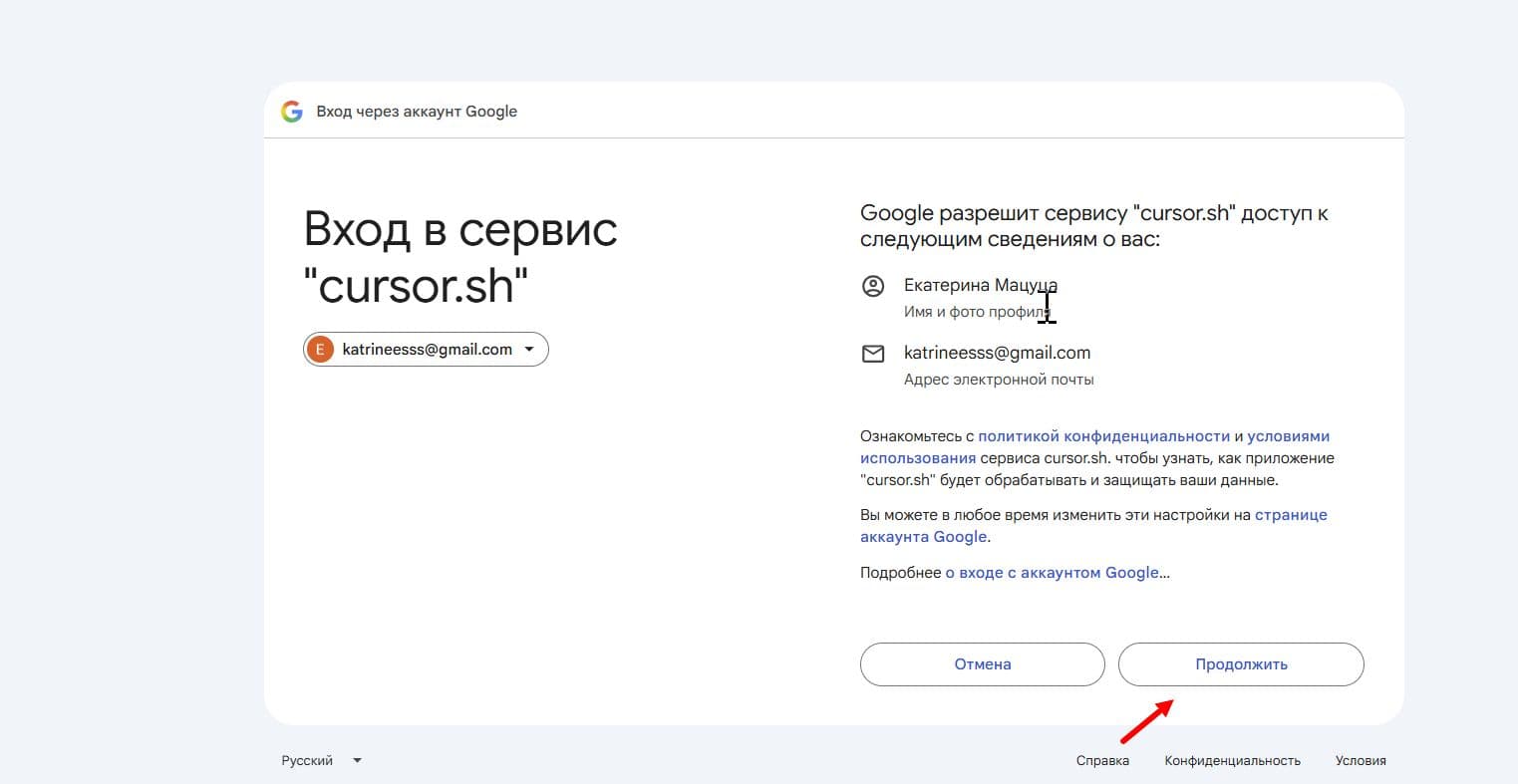The image size is (1518, 784).
Task: Expand the Русский language dropdown
Action: [321, 760]
